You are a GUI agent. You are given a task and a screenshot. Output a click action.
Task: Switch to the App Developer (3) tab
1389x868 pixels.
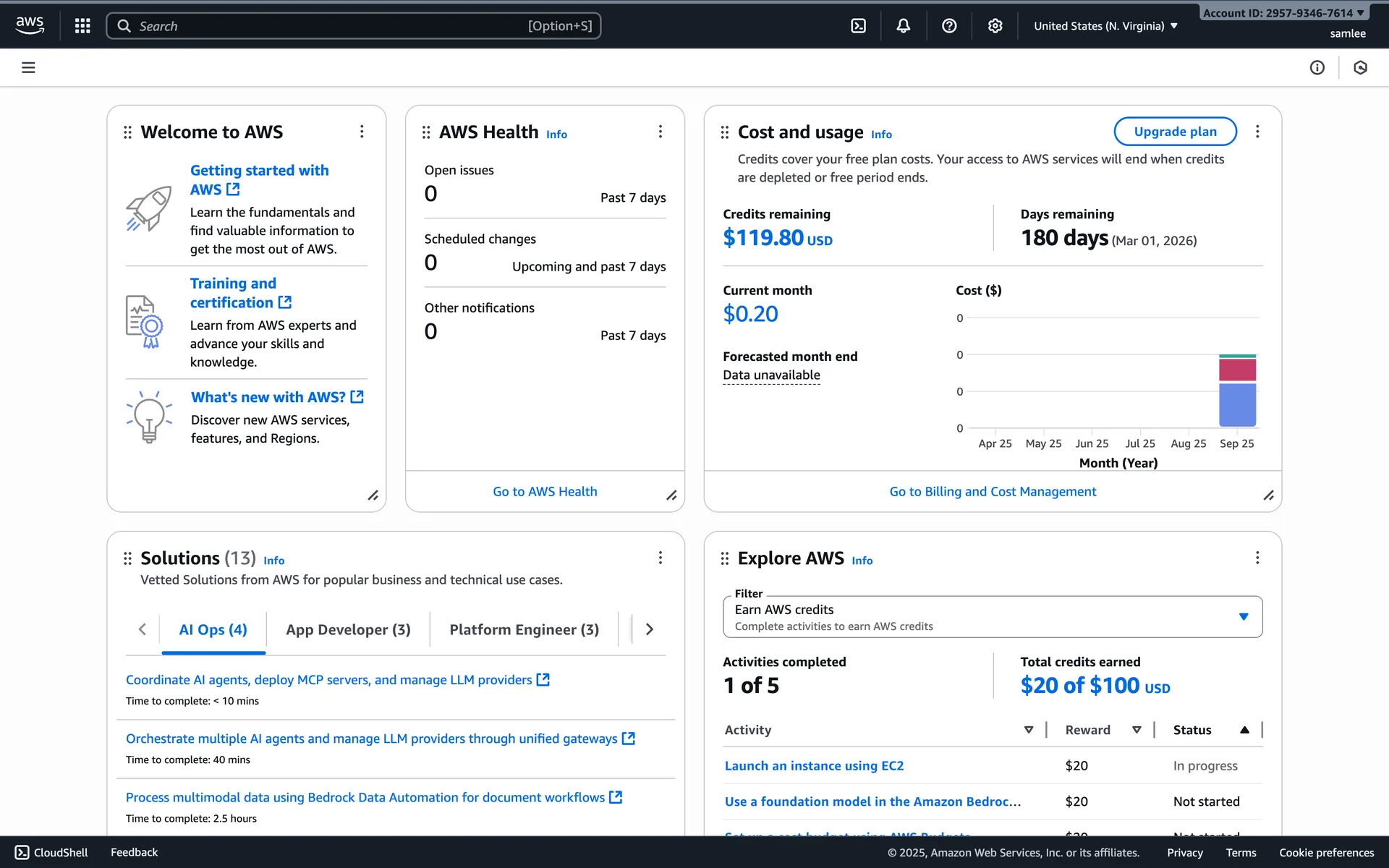(348, 629)
